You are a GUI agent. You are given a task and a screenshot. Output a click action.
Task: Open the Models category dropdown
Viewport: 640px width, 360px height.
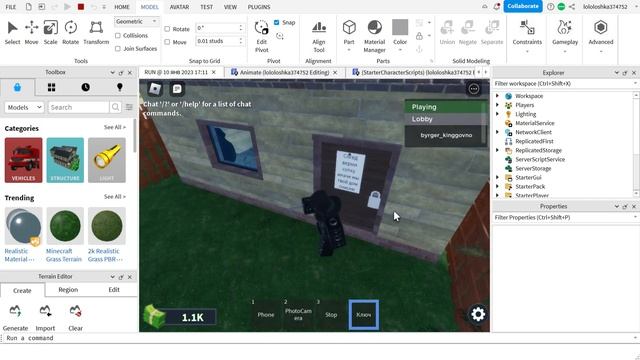click(24, 107)
